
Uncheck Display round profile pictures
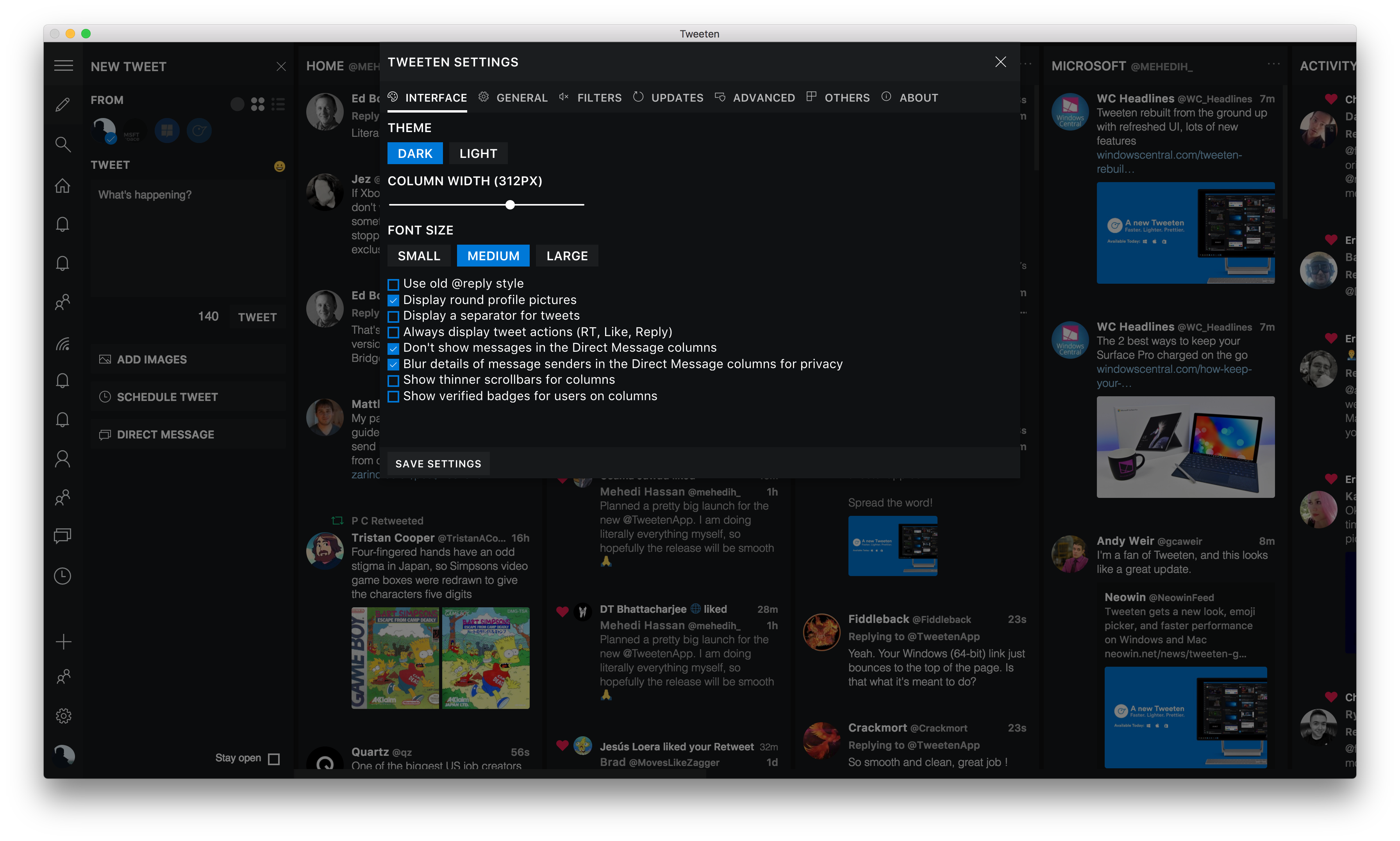coord(393,300)
